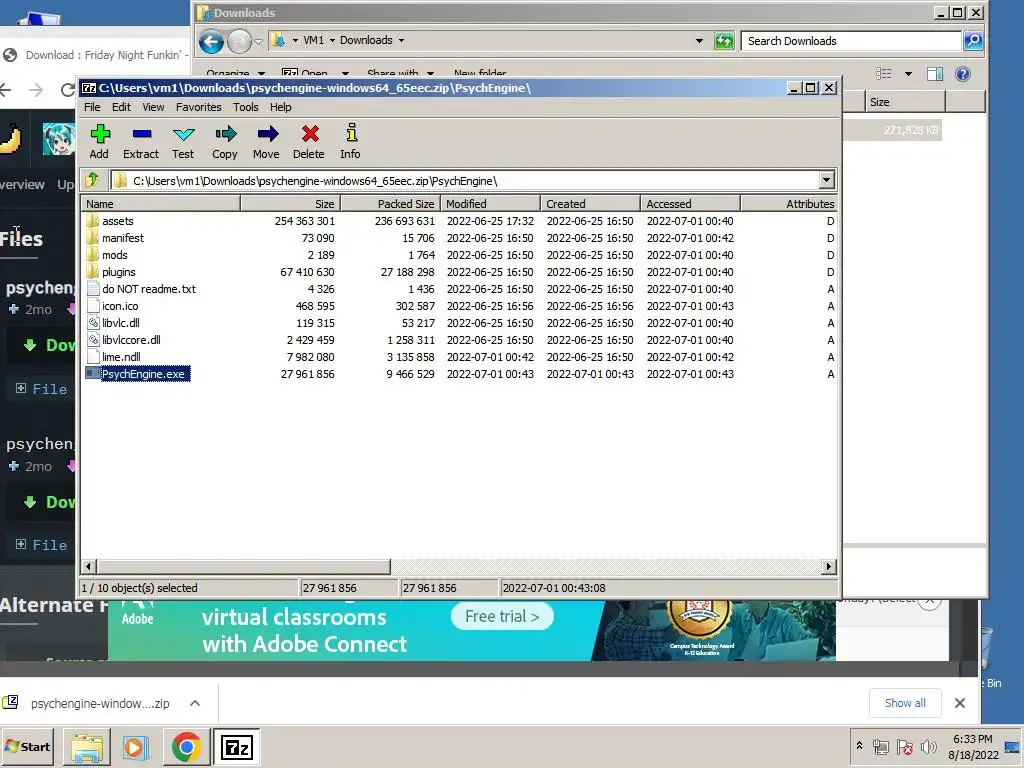
Task: Click Search Downloads input field
Action: pyautogui.click(x=852, y=41)
